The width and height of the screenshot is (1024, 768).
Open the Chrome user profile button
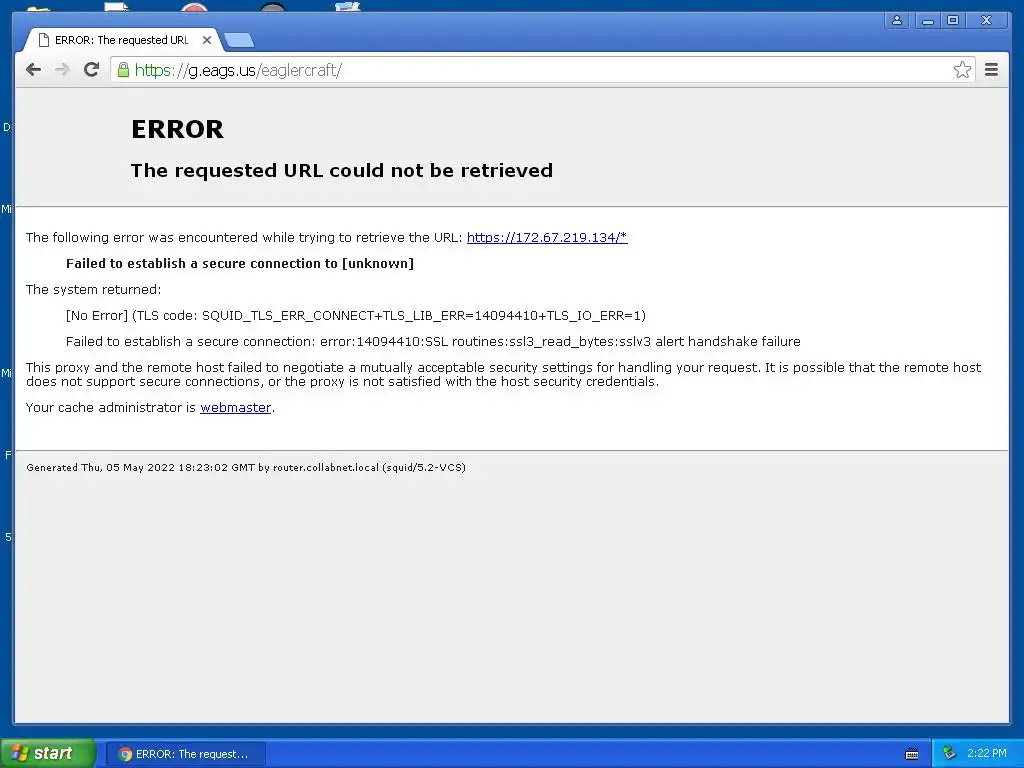(897, 20)
